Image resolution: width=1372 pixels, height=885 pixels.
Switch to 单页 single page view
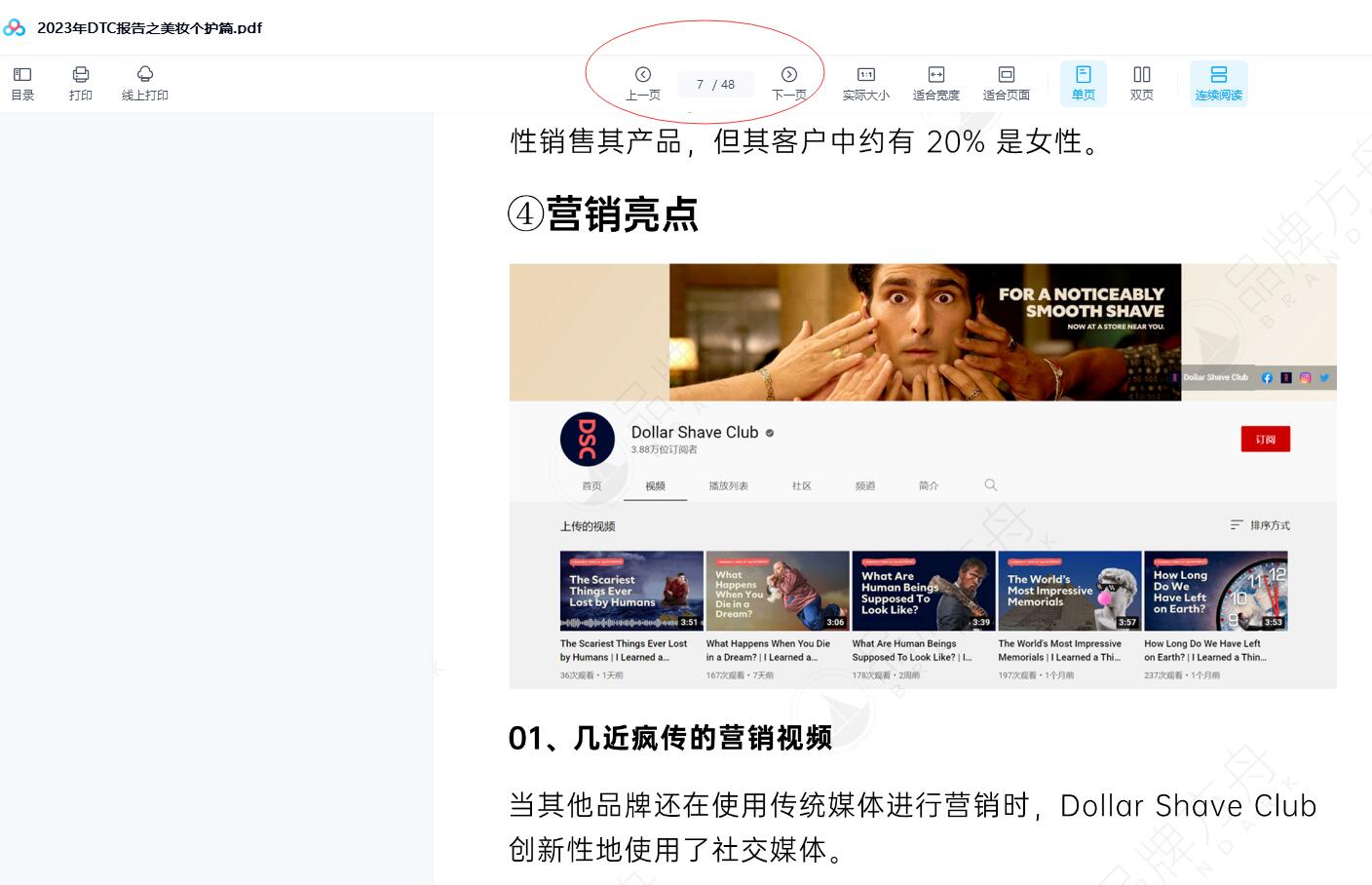[1083, 83]
